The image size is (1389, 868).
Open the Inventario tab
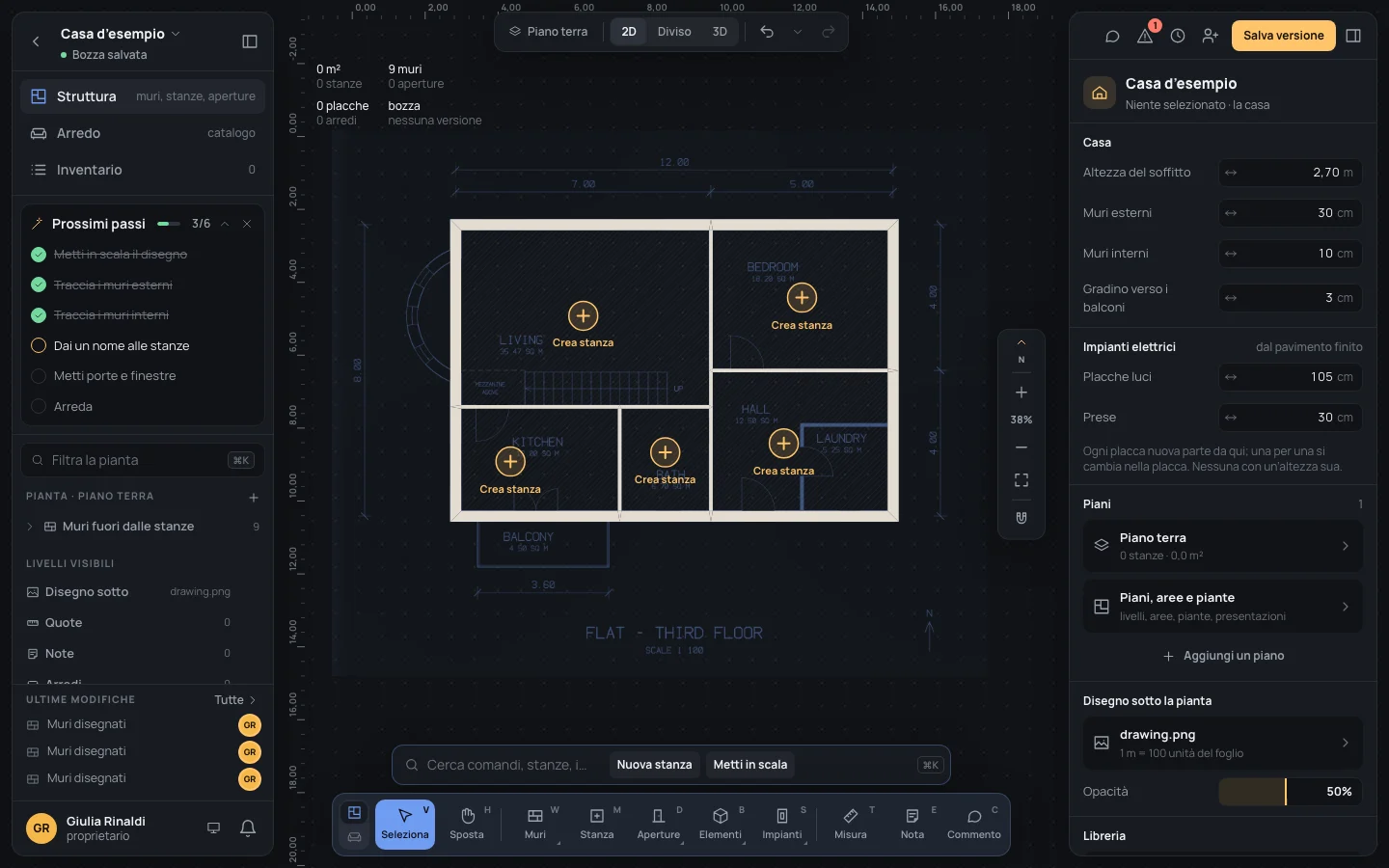click(143, 170)
